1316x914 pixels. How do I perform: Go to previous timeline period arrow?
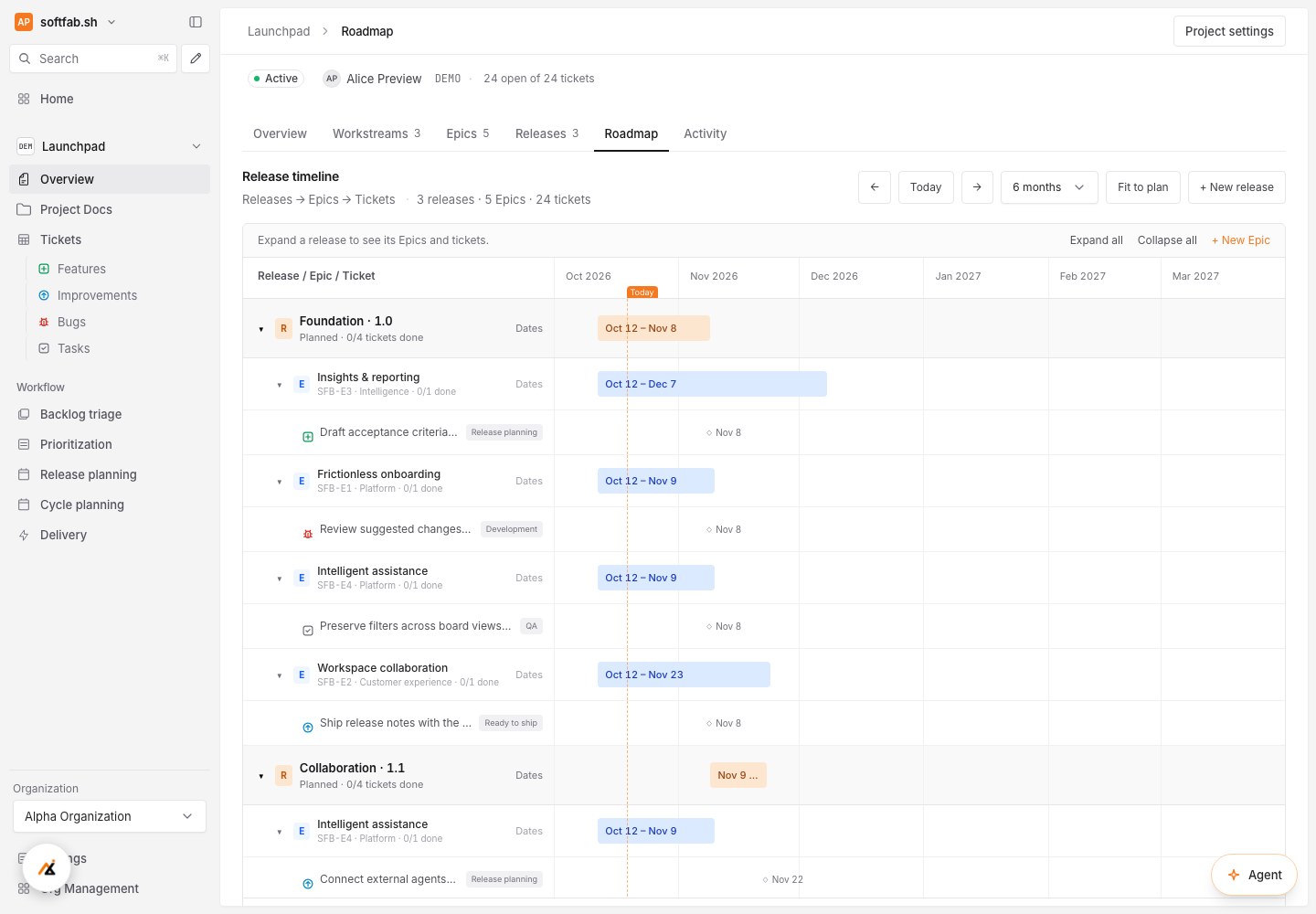875,187
